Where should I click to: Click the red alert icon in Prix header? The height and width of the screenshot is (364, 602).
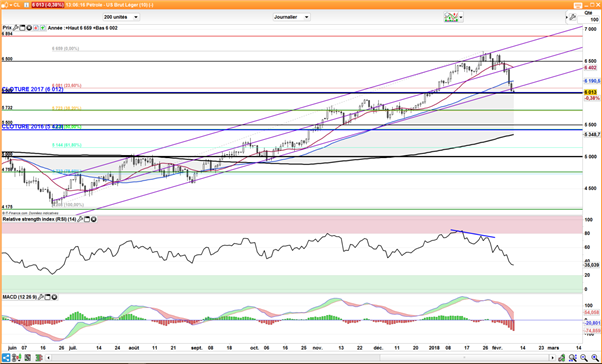[36, 28]
